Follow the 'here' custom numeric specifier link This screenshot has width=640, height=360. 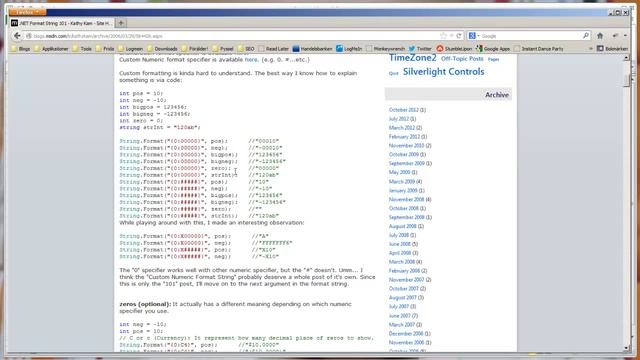click(x=251, y=60)
